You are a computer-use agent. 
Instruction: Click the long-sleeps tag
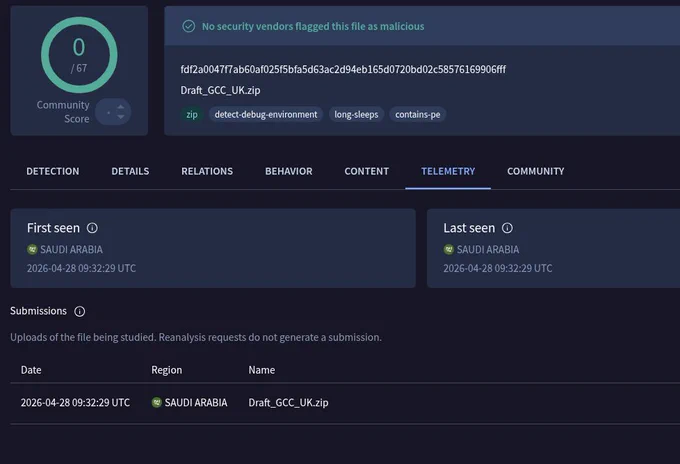click(356, 114)
